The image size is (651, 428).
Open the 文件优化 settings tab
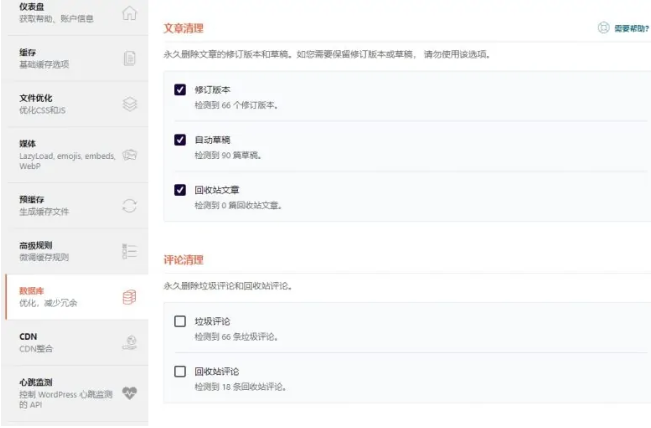click(x=77, y=104)
